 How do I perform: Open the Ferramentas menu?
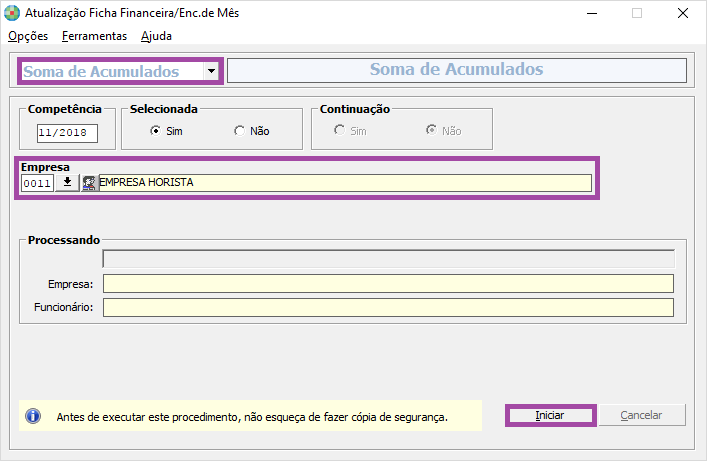(x=94, y=36)
